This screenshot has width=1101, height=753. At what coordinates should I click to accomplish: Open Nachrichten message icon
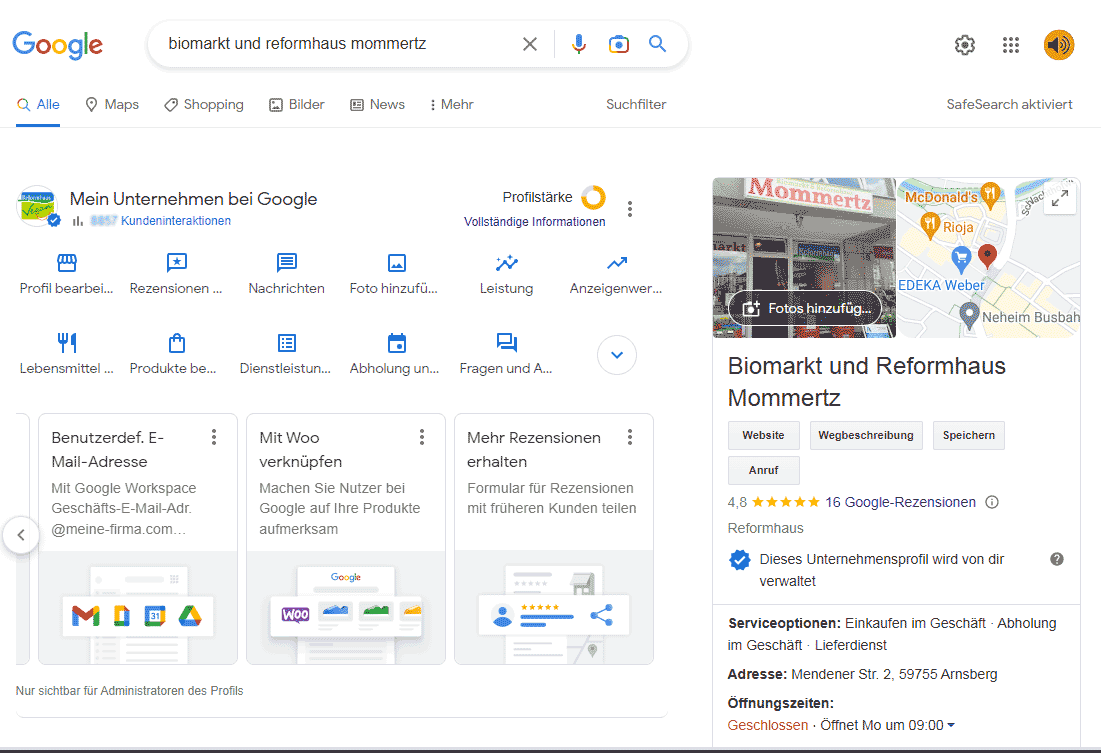(x=286, y=263)
